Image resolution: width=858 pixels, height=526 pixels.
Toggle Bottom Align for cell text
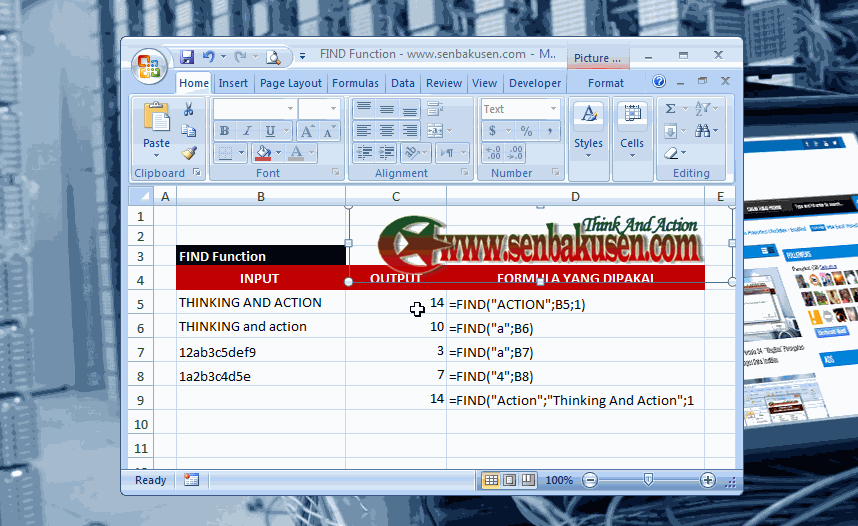409,109
